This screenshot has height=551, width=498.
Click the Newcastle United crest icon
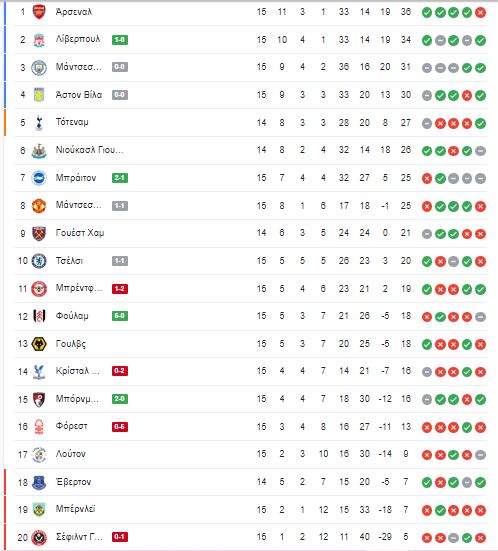[x=39, y=150]
